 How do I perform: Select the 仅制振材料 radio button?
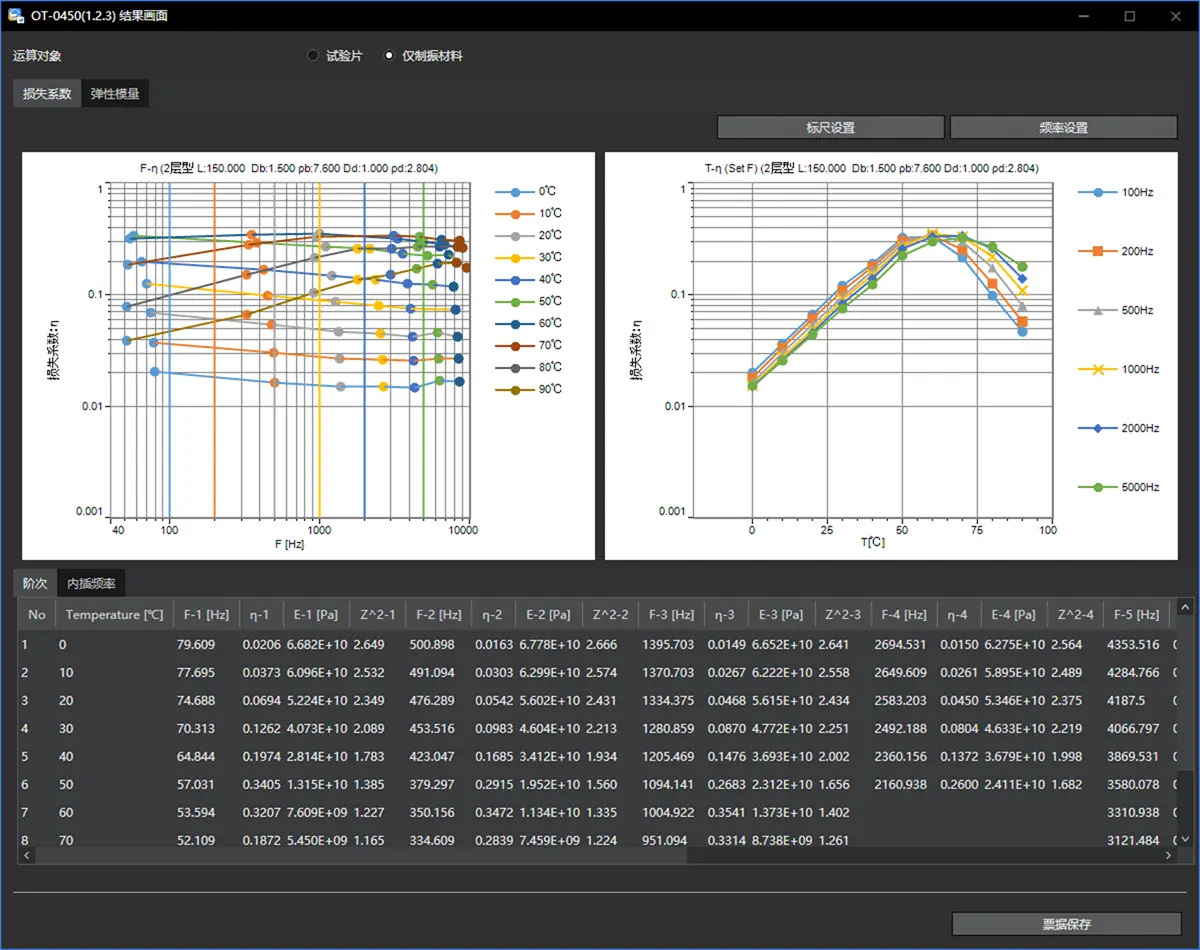[390, 56]
